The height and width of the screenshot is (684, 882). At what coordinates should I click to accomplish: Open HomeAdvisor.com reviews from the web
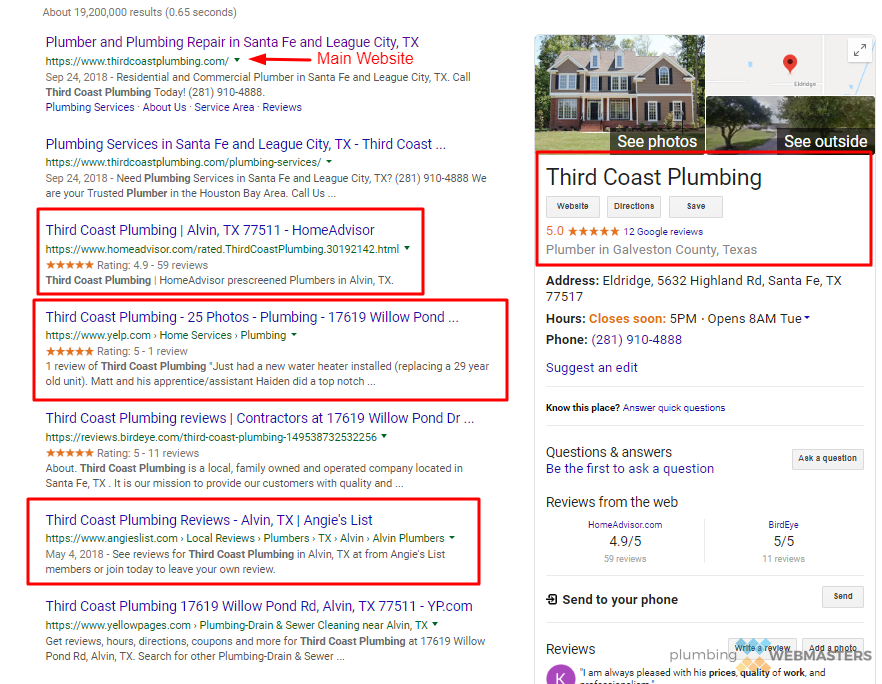click(625, 525)
